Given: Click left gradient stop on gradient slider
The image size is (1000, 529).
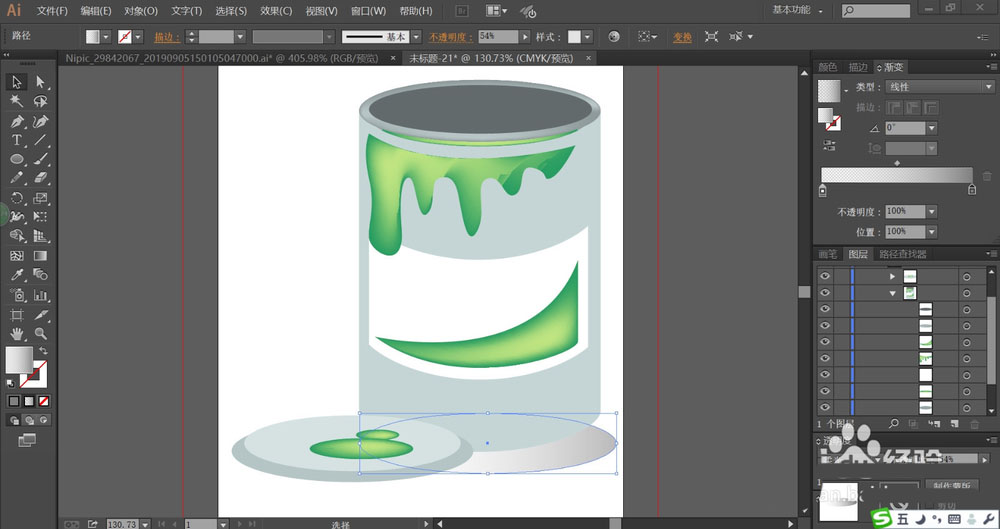Looking at the screenshot, I should pos(823,190).
